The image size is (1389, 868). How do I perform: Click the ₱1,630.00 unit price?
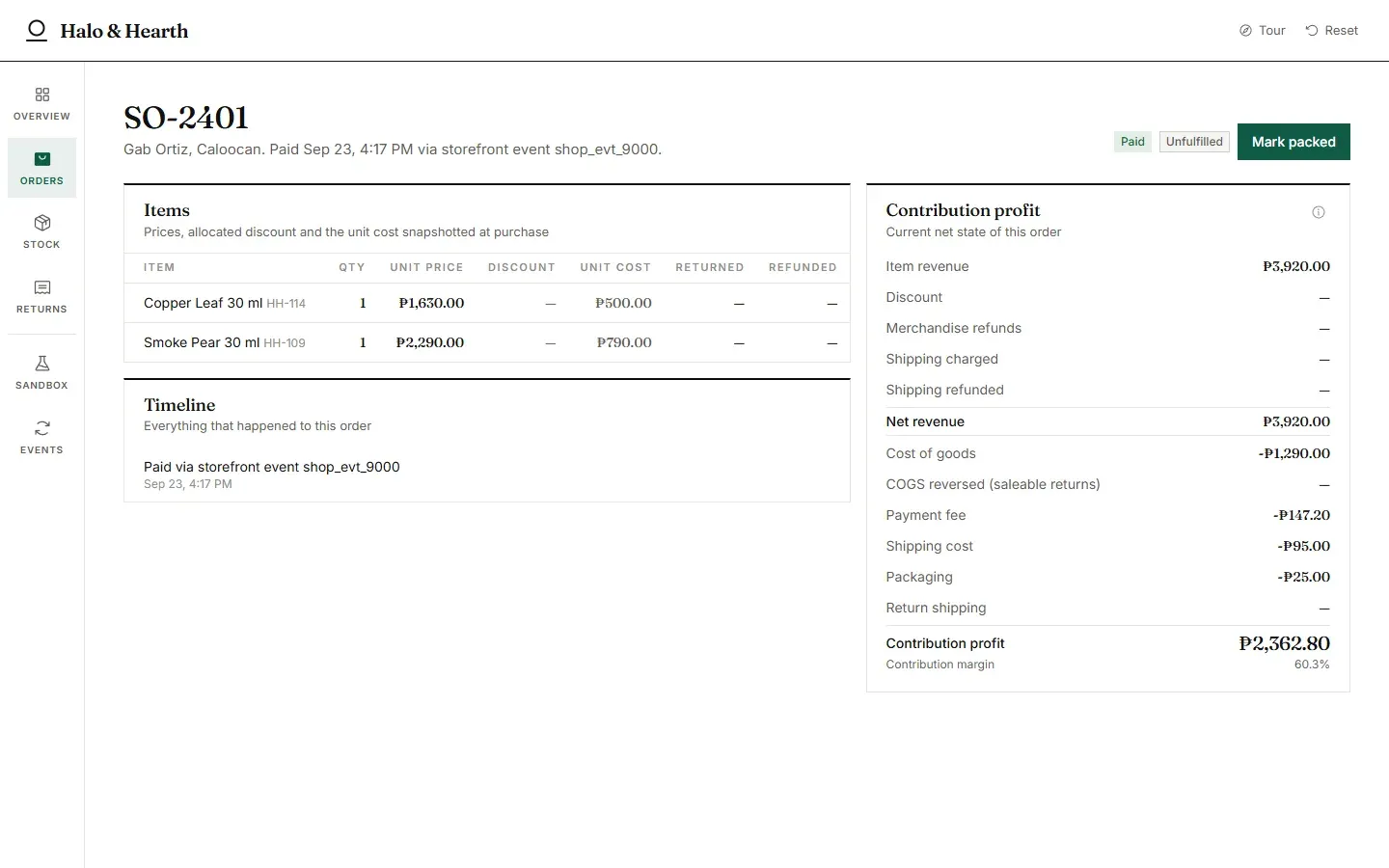point(431,303)
